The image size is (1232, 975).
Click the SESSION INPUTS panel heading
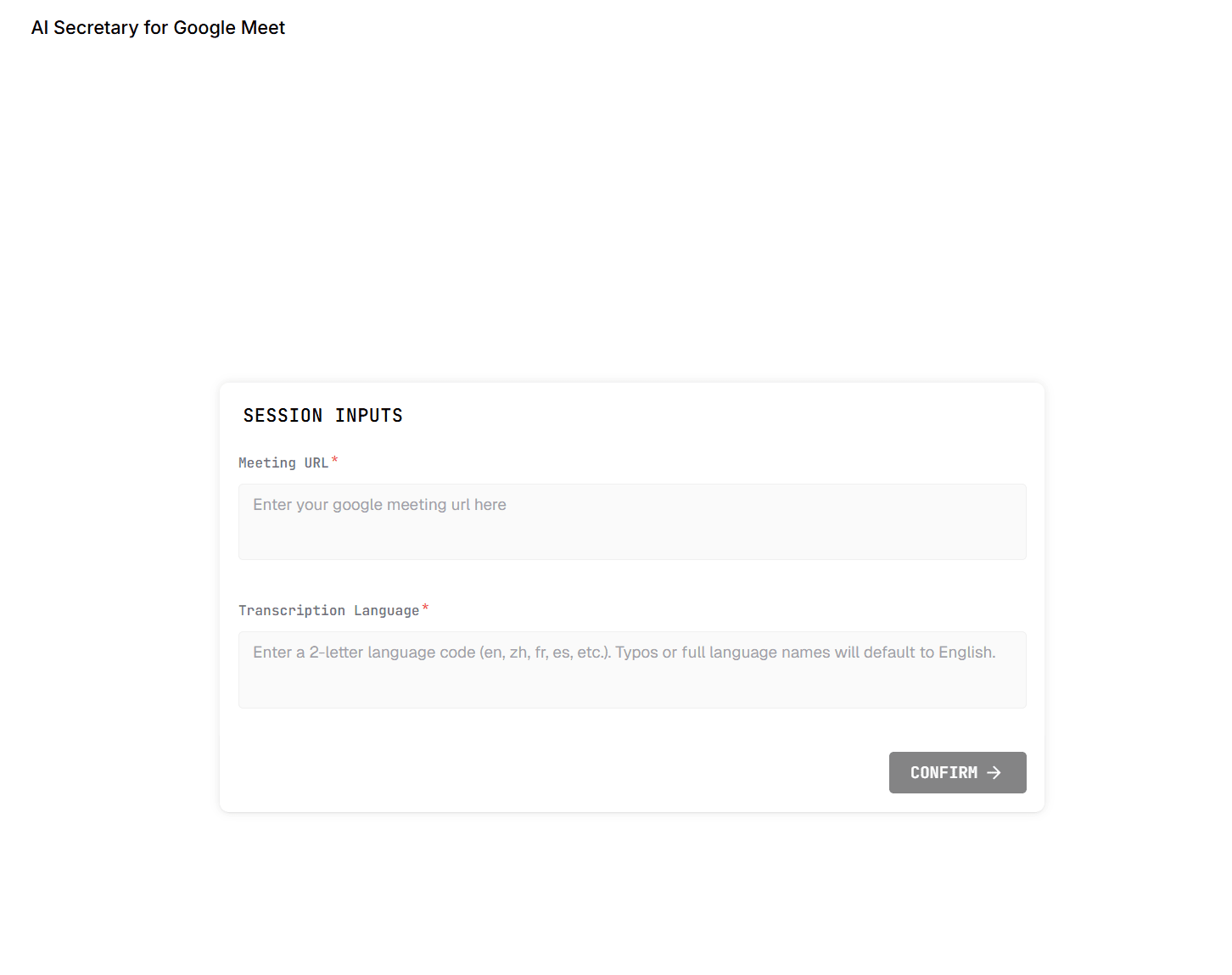coord(322,415)
